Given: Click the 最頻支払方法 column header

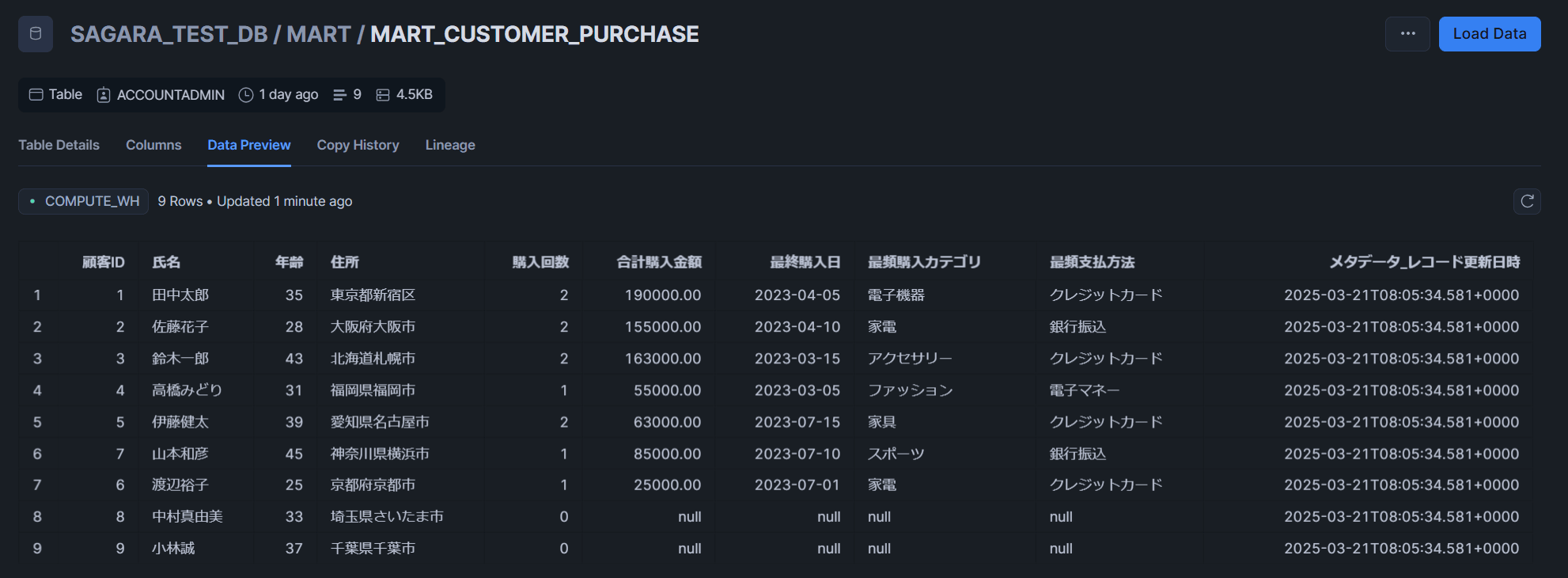Looking at the screenshot, I should 1092,262.
